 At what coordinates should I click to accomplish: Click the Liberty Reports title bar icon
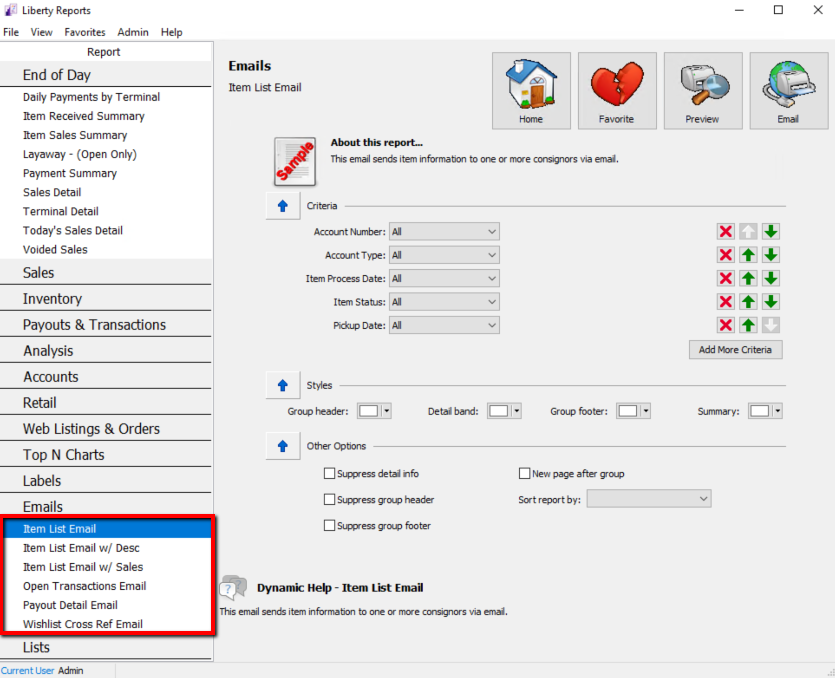(10, 10)
